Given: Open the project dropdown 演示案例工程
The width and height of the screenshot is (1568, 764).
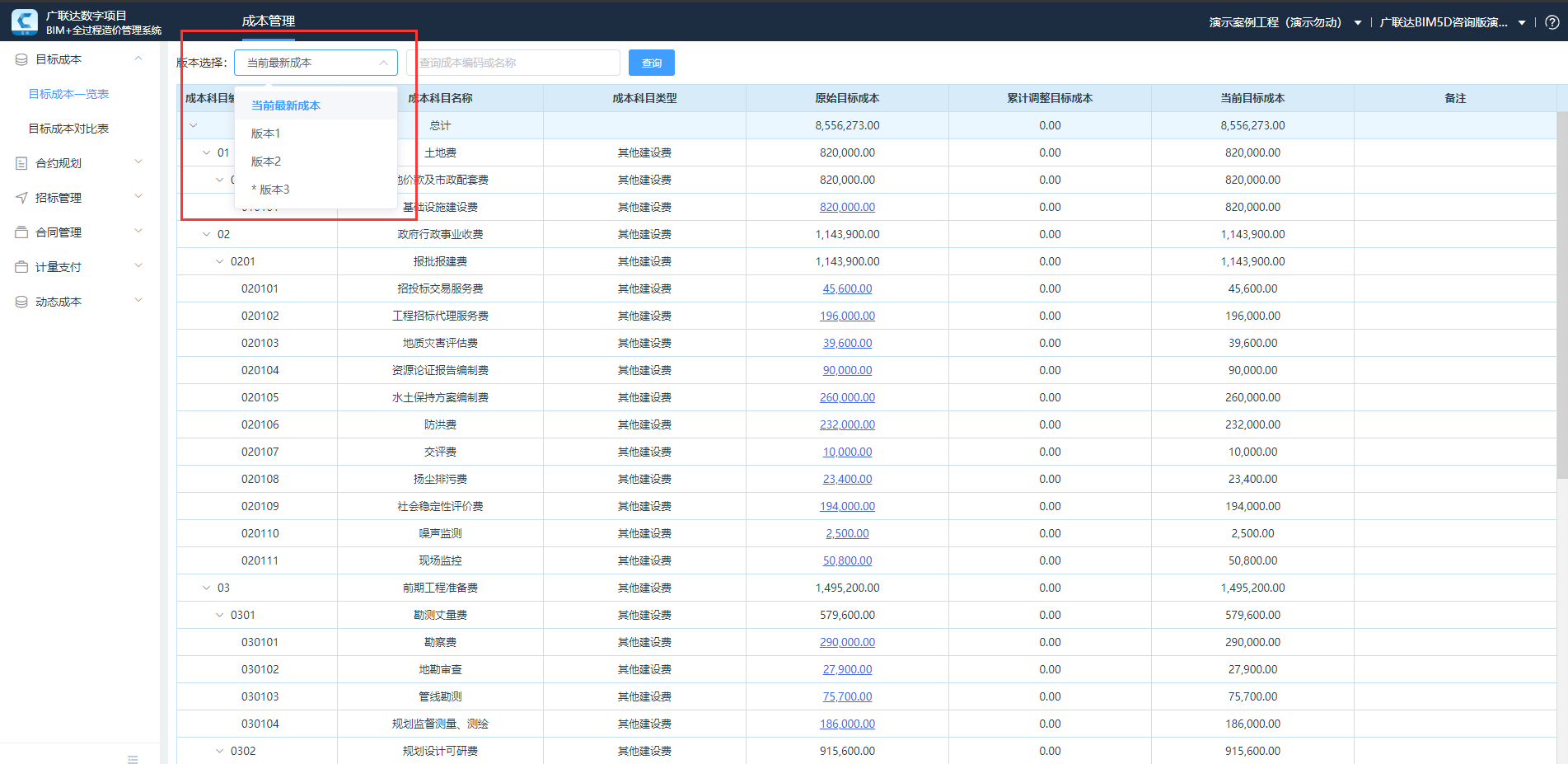Looking at the screenshot, I should click(1285, 23).
